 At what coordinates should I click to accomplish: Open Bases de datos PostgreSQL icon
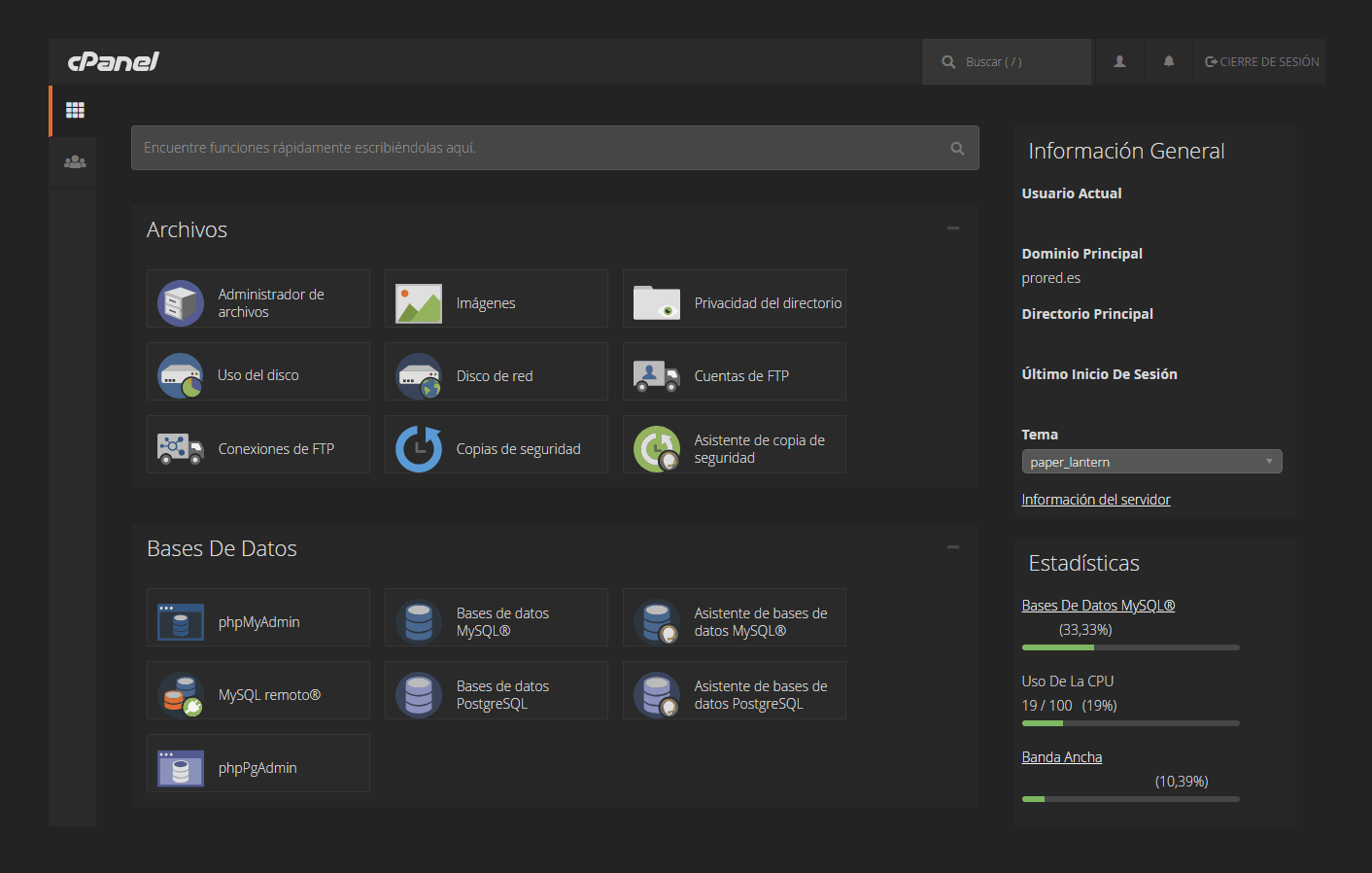tap(419, 695)
